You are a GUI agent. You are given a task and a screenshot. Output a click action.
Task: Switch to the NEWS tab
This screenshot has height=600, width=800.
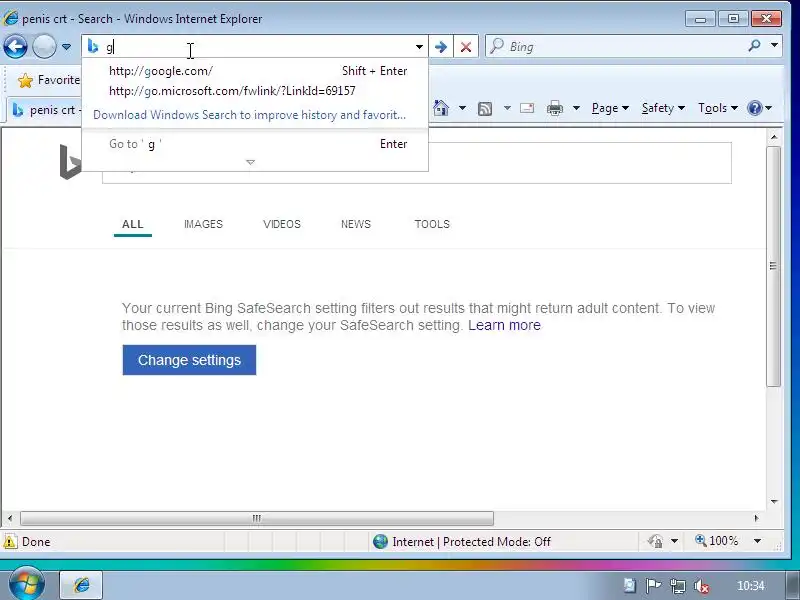(x=356, y=224)
